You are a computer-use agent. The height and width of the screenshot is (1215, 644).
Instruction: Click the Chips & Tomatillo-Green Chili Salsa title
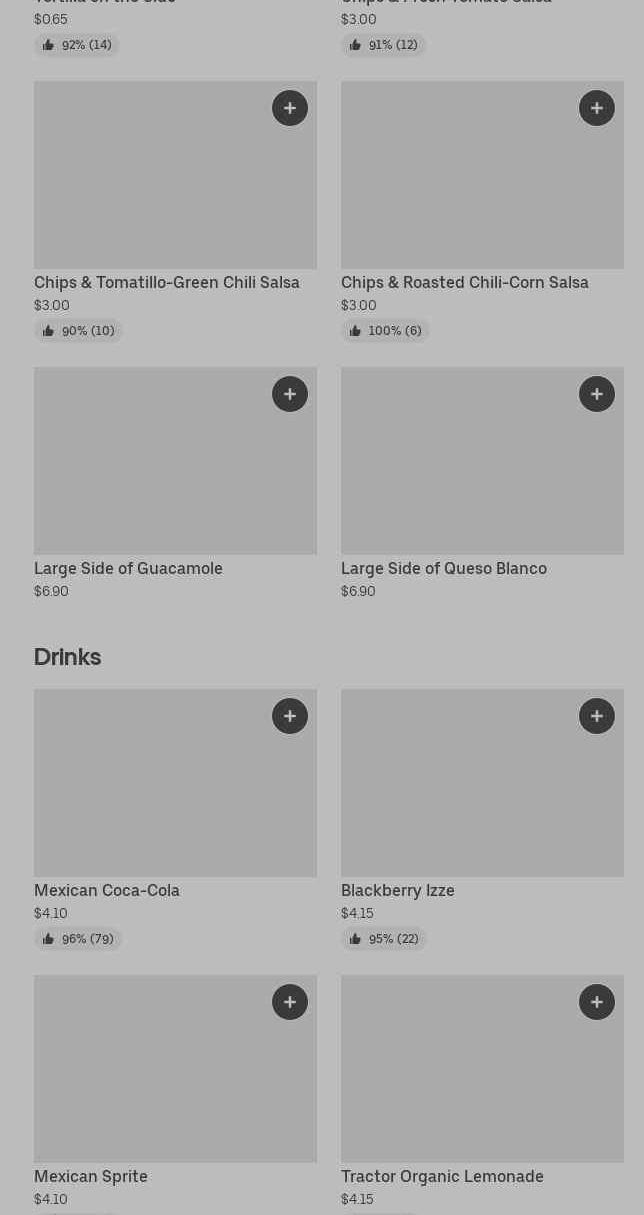[x=167, y=282]
